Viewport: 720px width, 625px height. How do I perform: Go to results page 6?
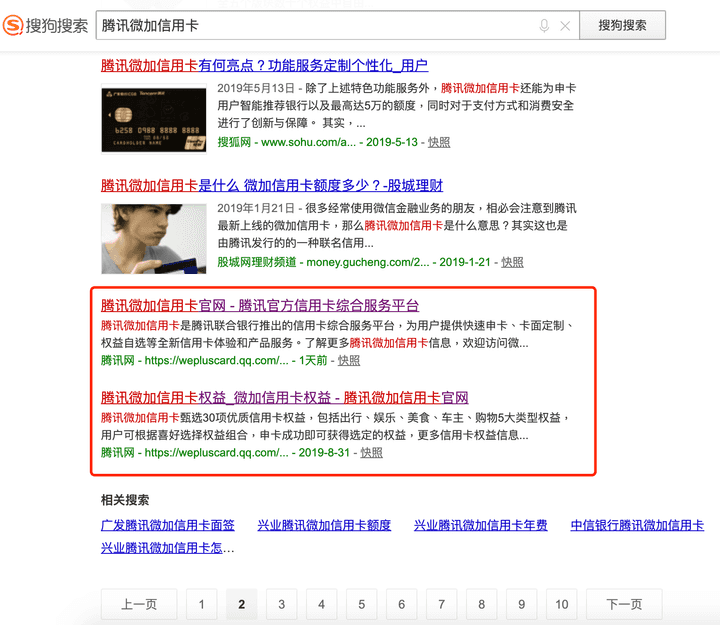click(401, 604)
